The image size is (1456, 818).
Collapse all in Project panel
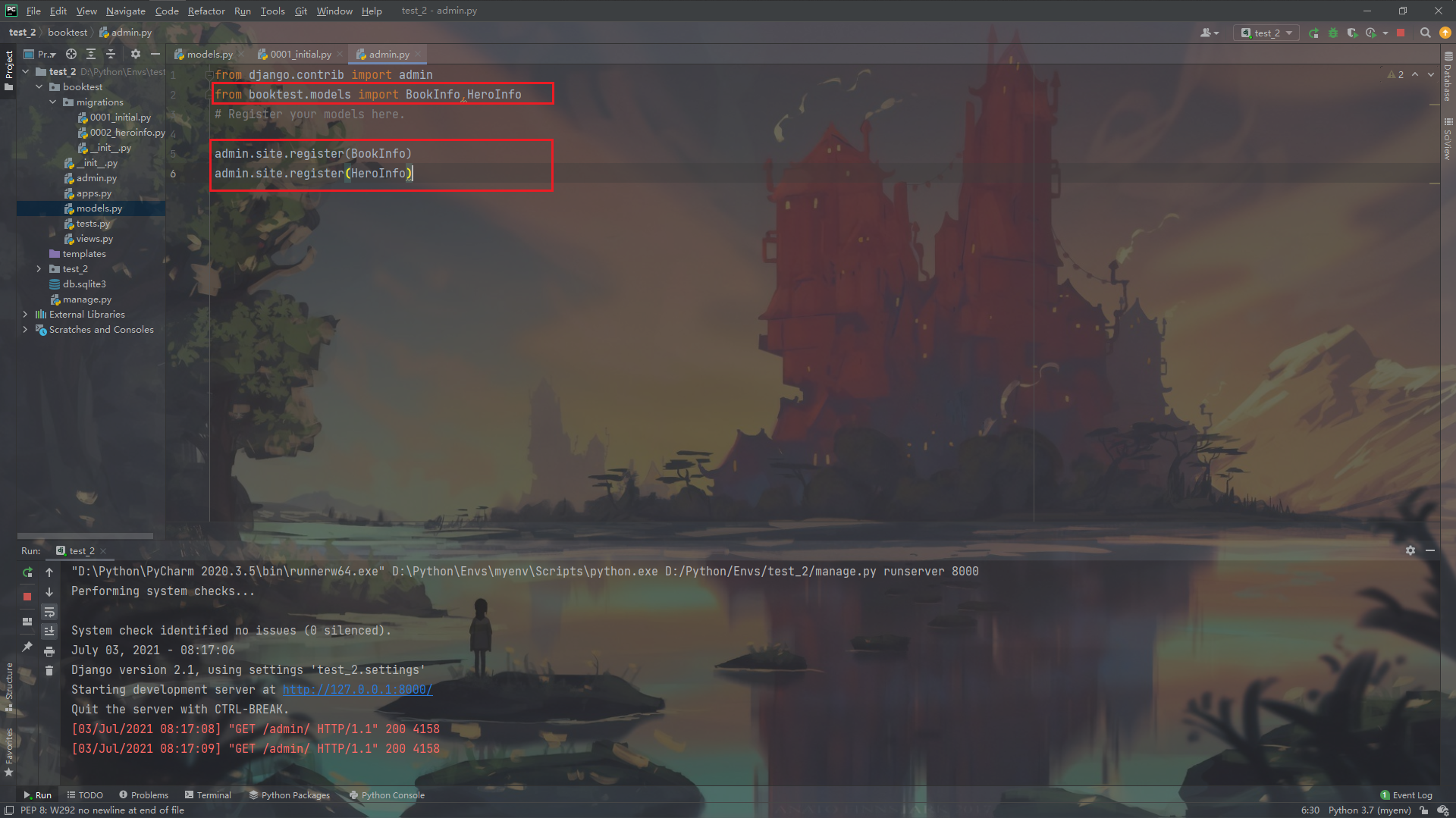tap(111, 54)
